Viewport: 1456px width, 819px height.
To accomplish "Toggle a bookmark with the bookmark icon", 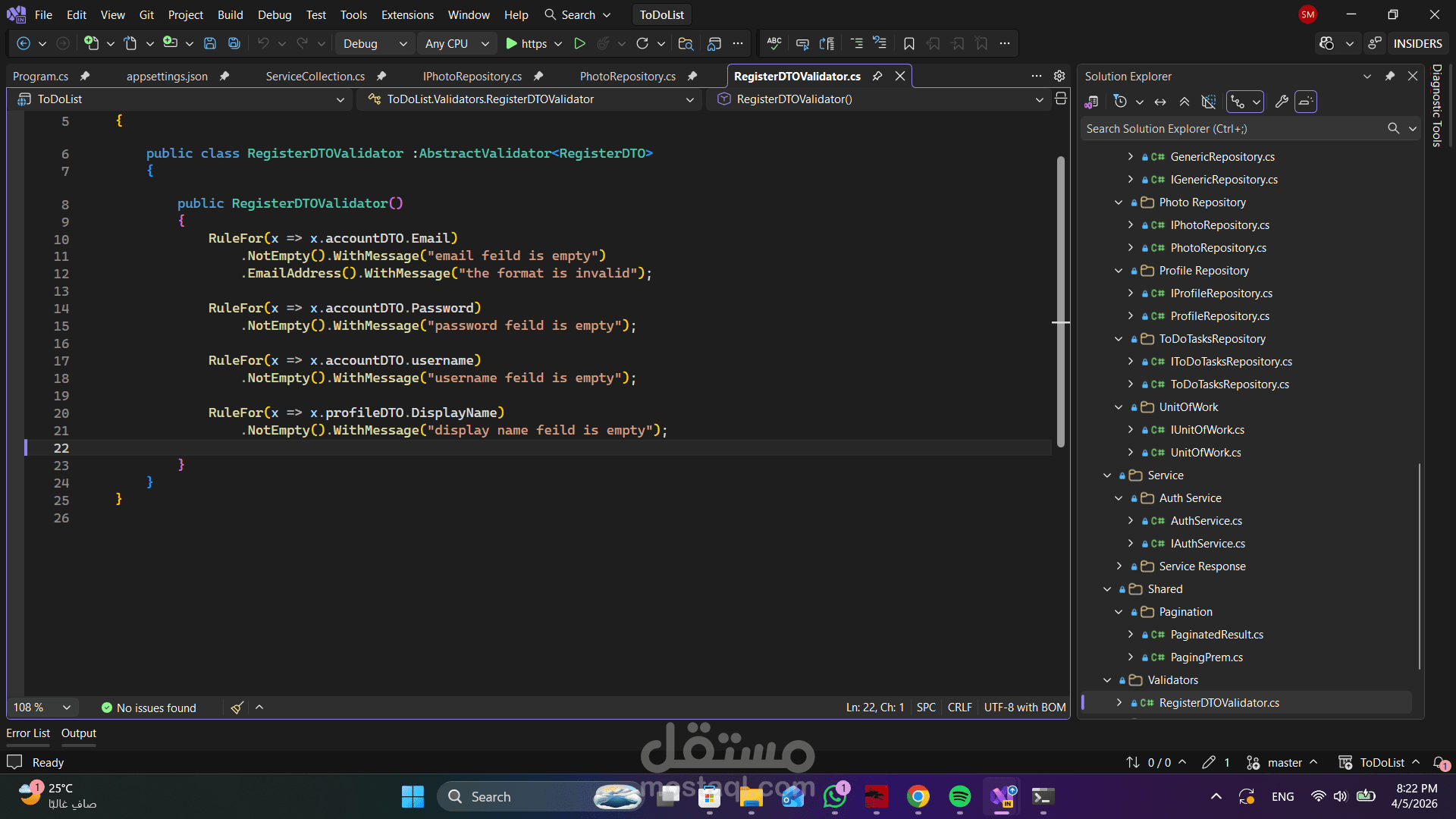I will tap(908, 44).
